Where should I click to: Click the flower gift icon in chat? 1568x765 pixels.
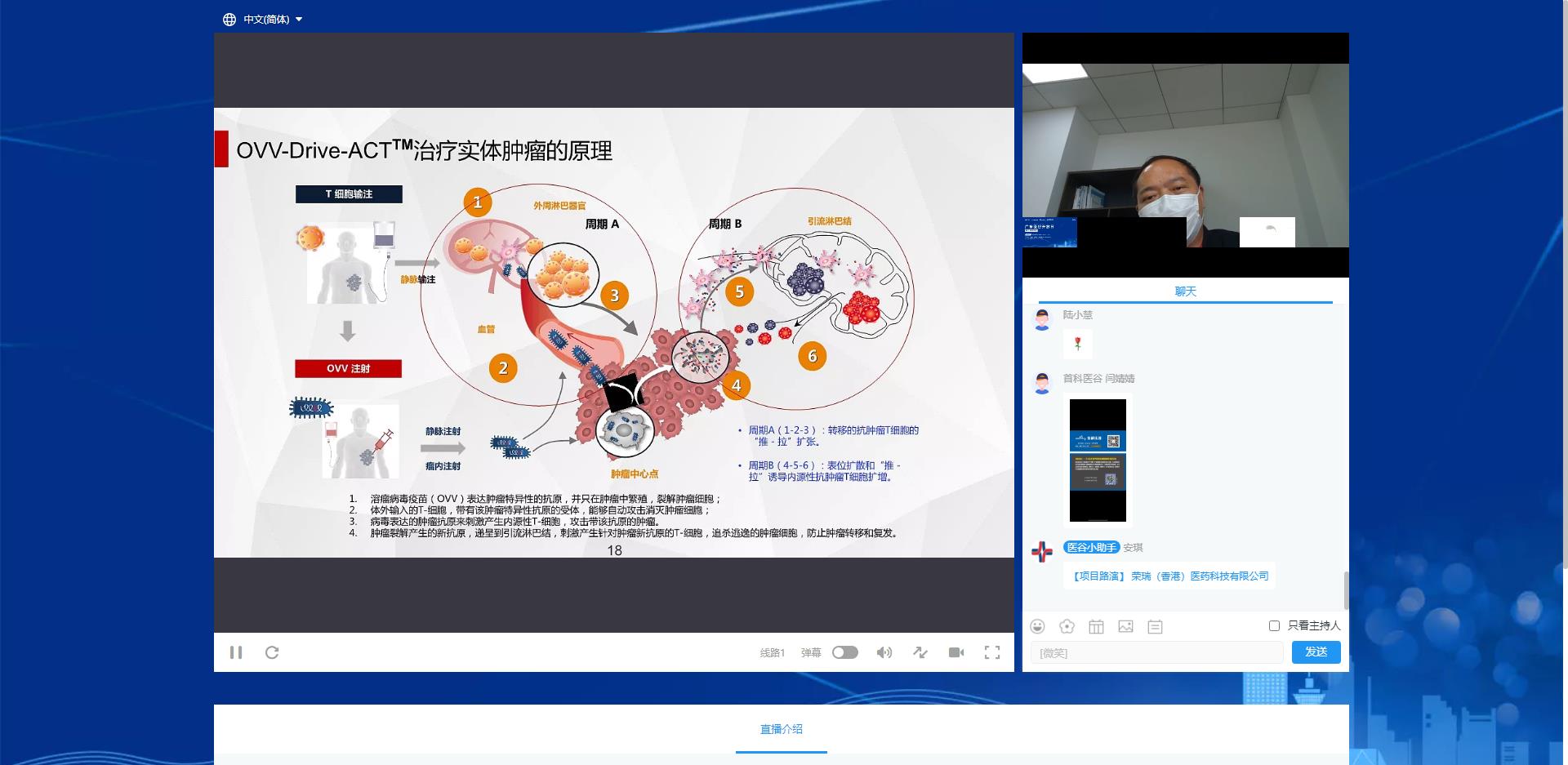tap(1067, 626)
